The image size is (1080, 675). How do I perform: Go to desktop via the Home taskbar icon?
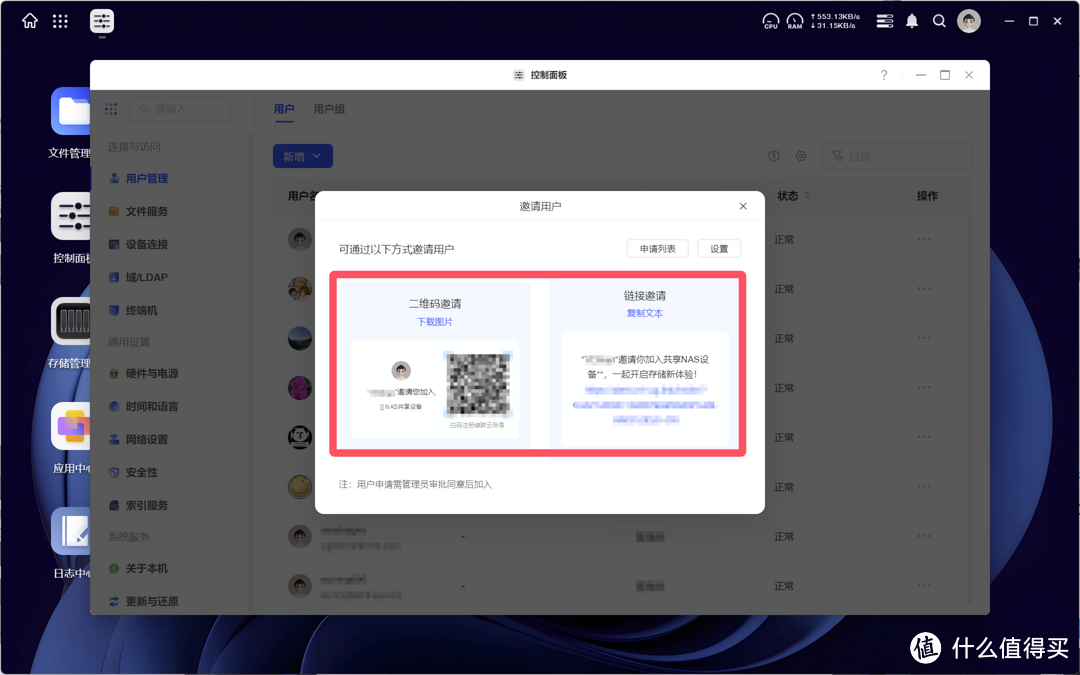pos(29,20)
